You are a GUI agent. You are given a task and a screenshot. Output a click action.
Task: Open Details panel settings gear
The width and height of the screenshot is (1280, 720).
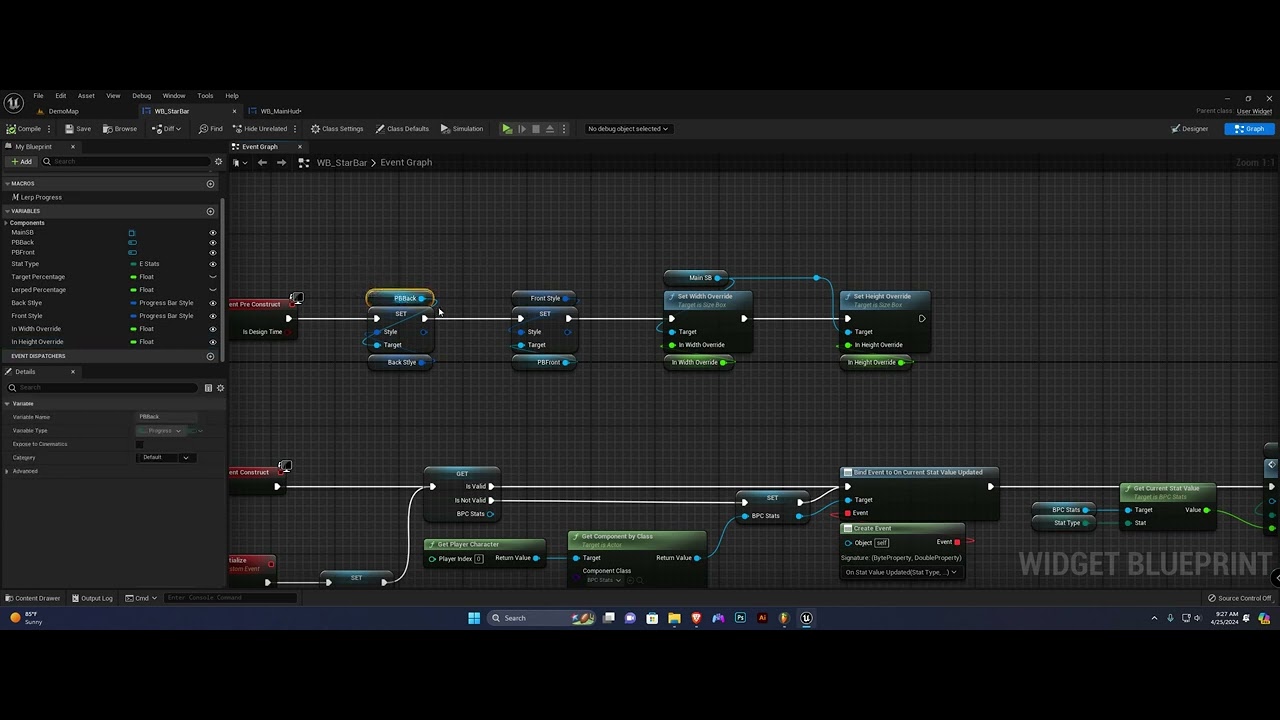point(220,388)
